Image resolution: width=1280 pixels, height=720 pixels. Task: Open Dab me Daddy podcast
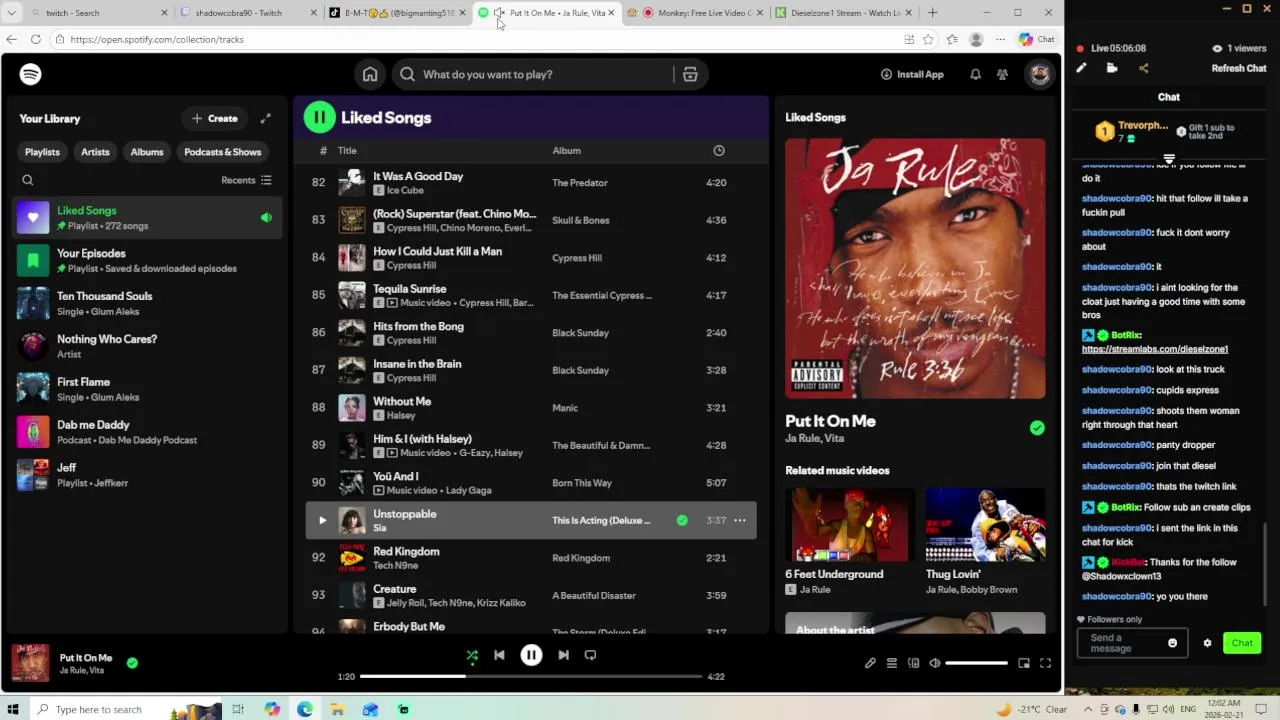(x=147, y=432)
